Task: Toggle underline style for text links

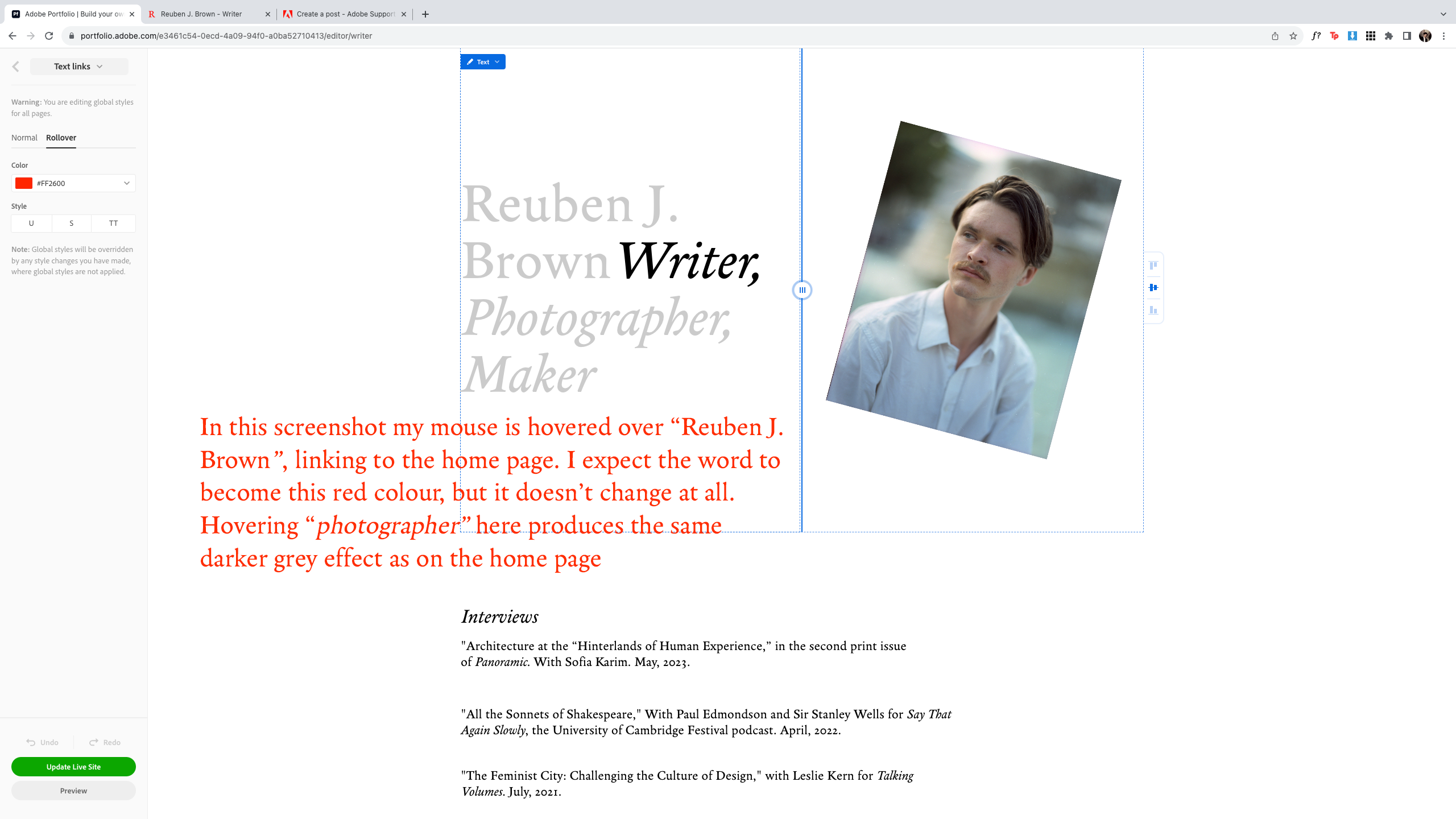Action: pos(31,223)
